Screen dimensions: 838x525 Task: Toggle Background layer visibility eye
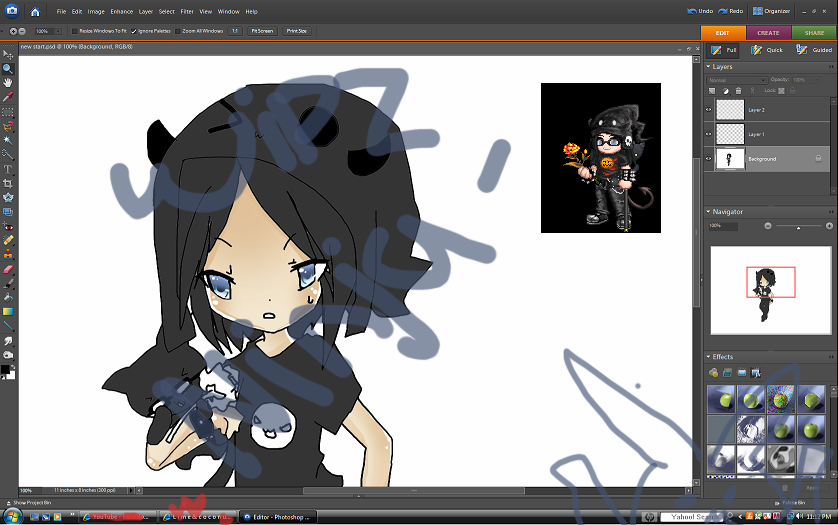(x=709, y=159)
